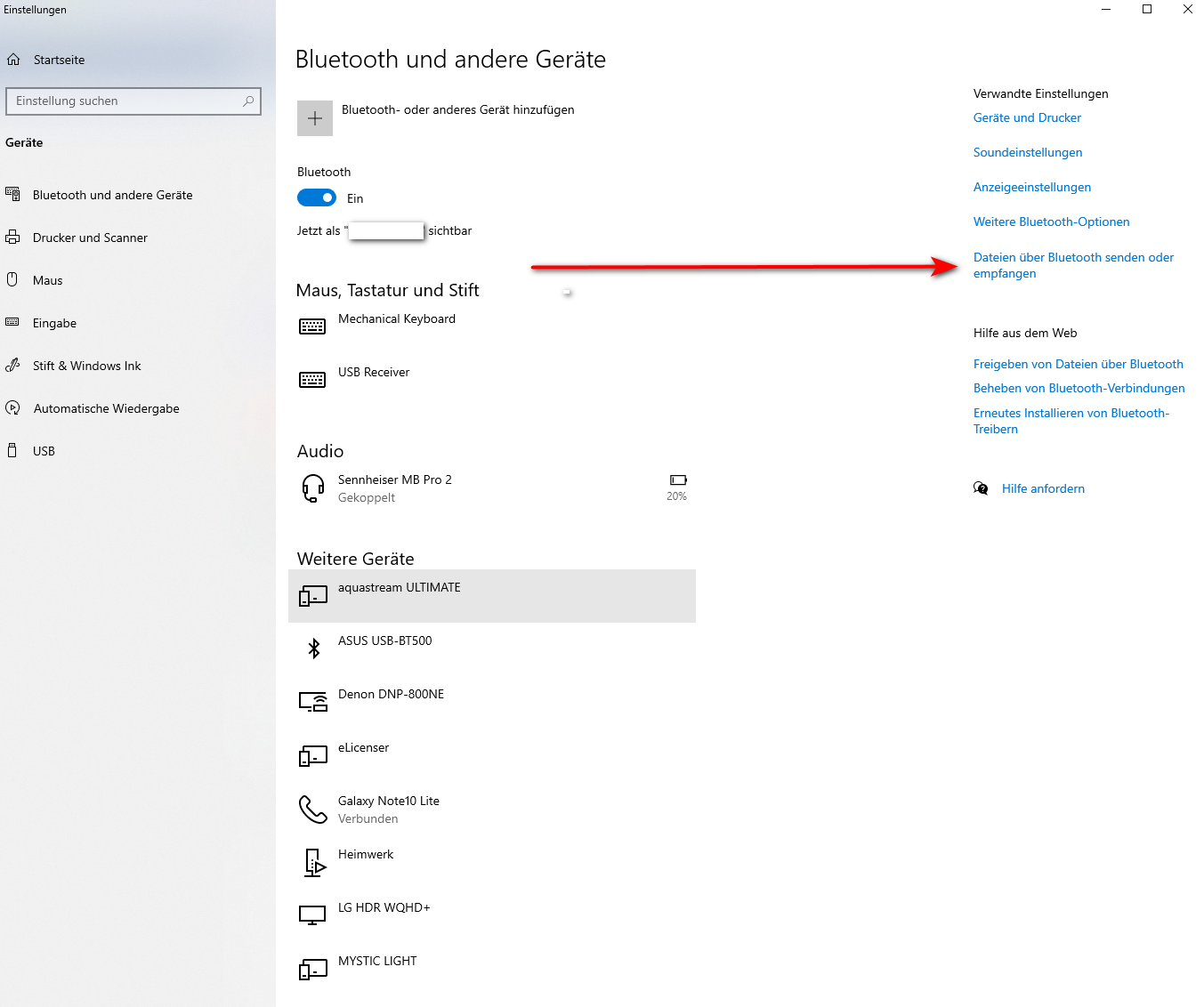This screenshot has height=1007, width=1204.
Task: Turn off the Bluetooth toggle switch
Action: [317, 197]
